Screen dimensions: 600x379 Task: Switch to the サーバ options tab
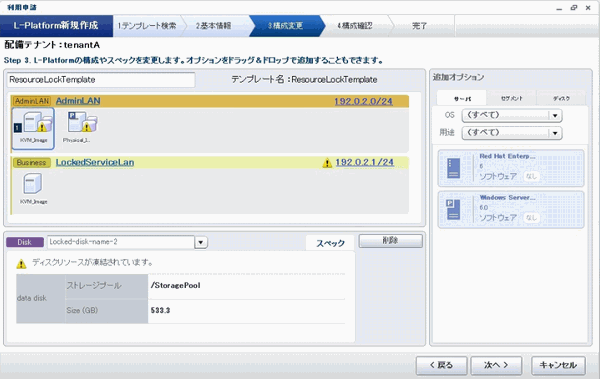462,98
